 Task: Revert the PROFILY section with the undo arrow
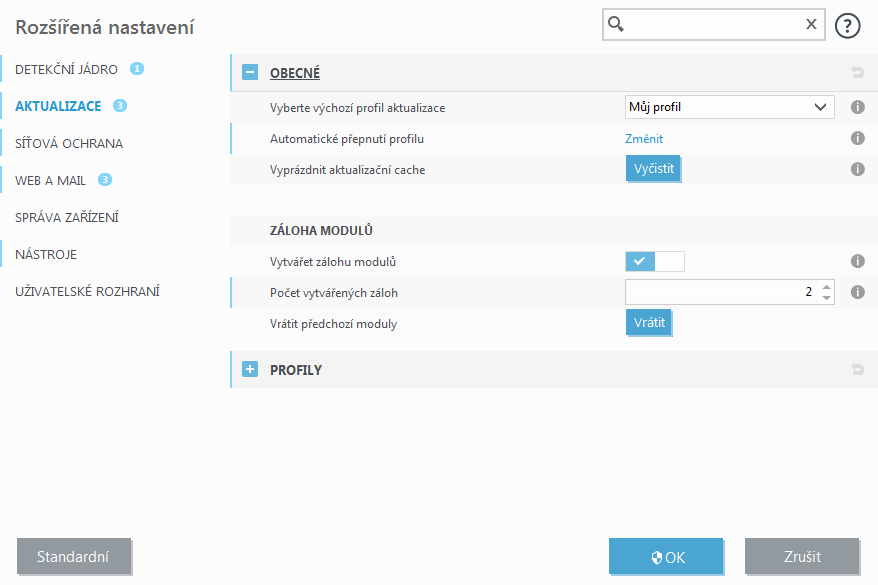(857, 369)
